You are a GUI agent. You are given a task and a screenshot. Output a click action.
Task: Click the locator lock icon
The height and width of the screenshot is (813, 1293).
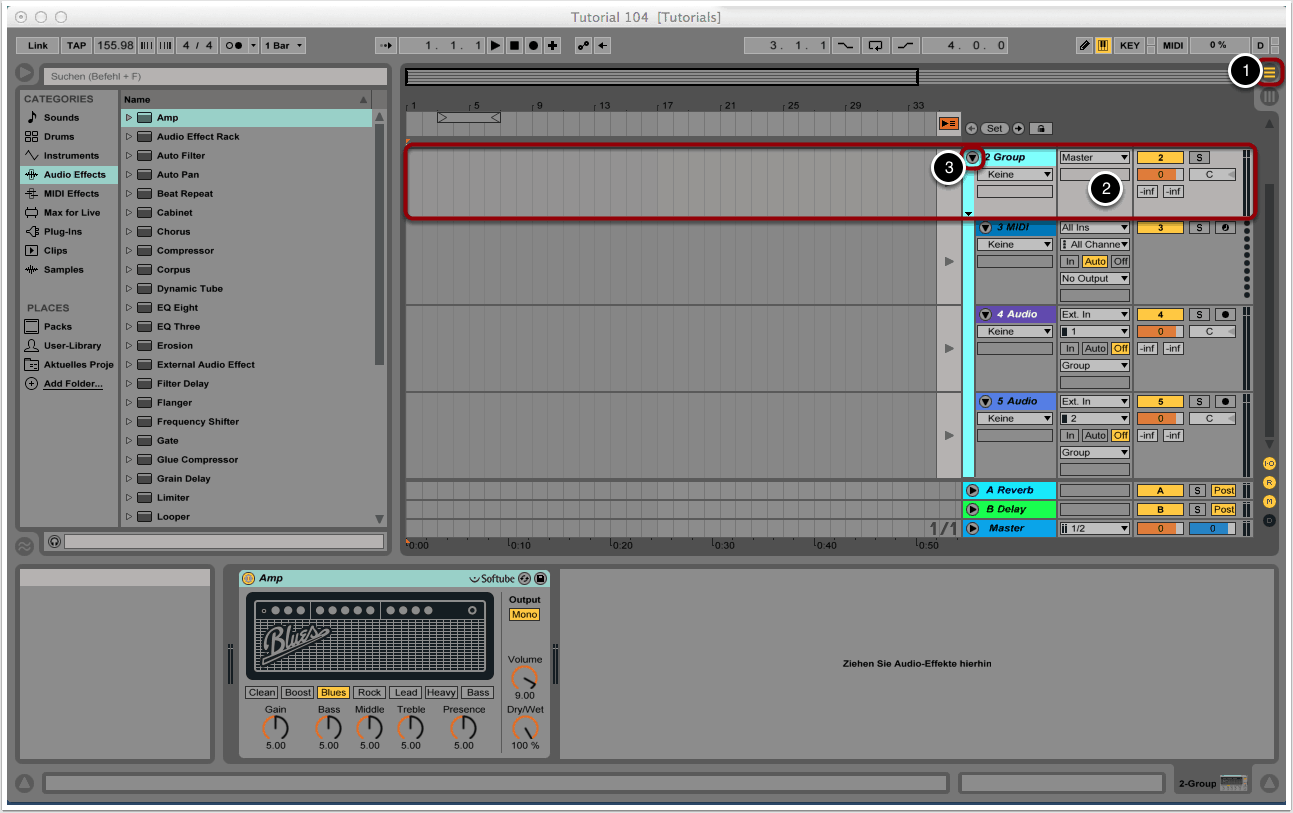click(1041, 129)
